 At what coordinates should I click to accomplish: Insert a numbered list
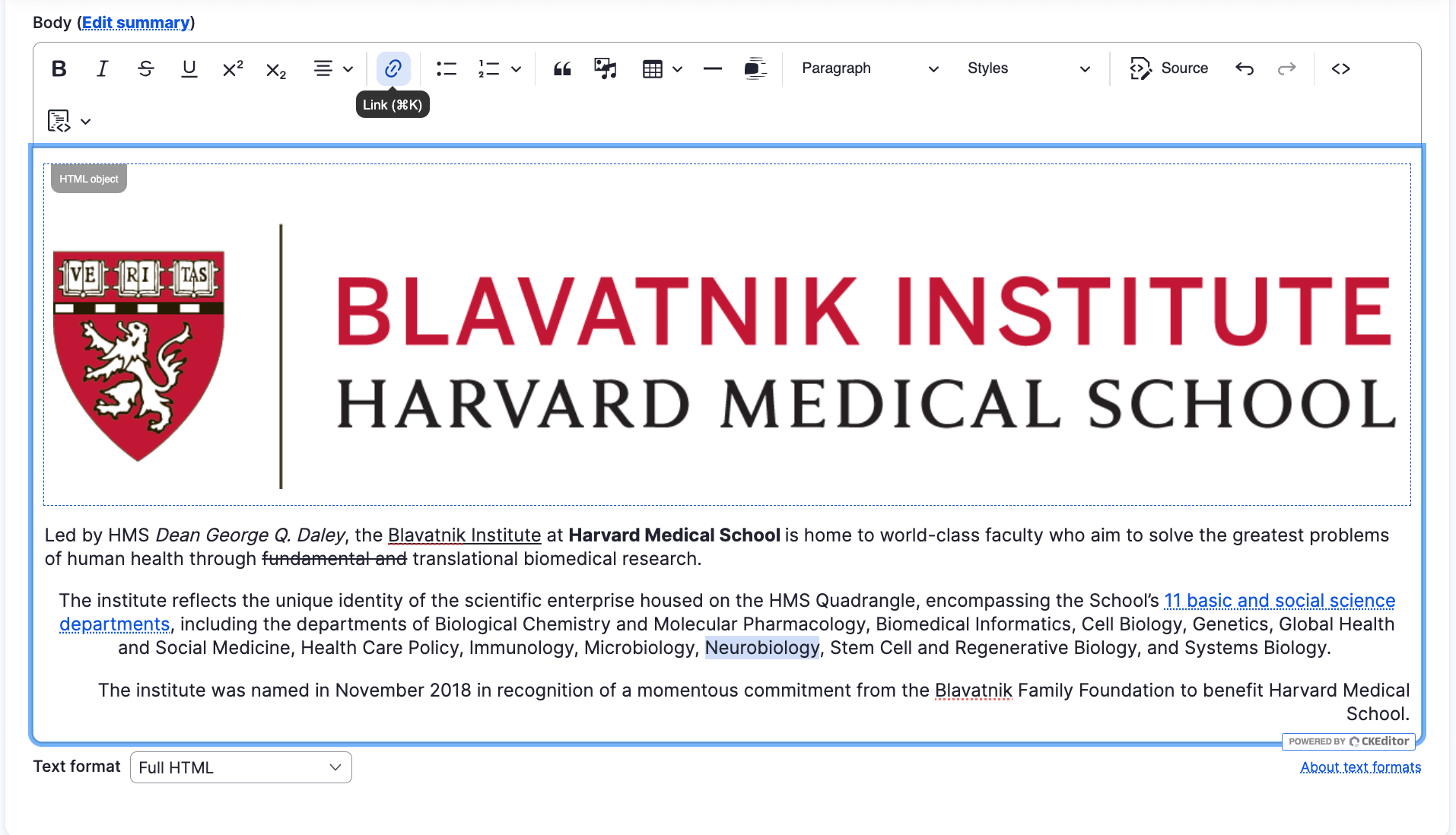[x=488, y=69]
